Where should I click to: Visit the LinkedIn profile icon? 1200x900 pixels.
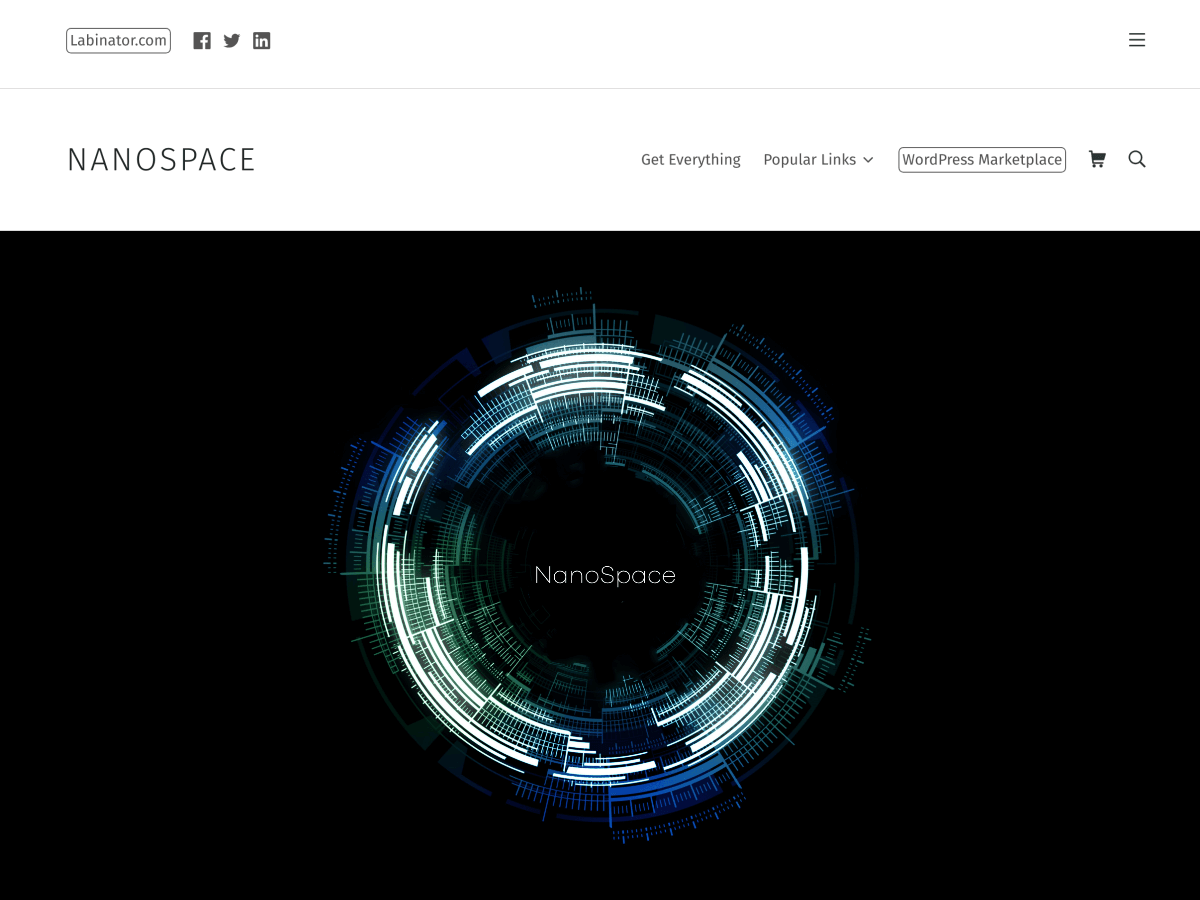tap(261, 40)
